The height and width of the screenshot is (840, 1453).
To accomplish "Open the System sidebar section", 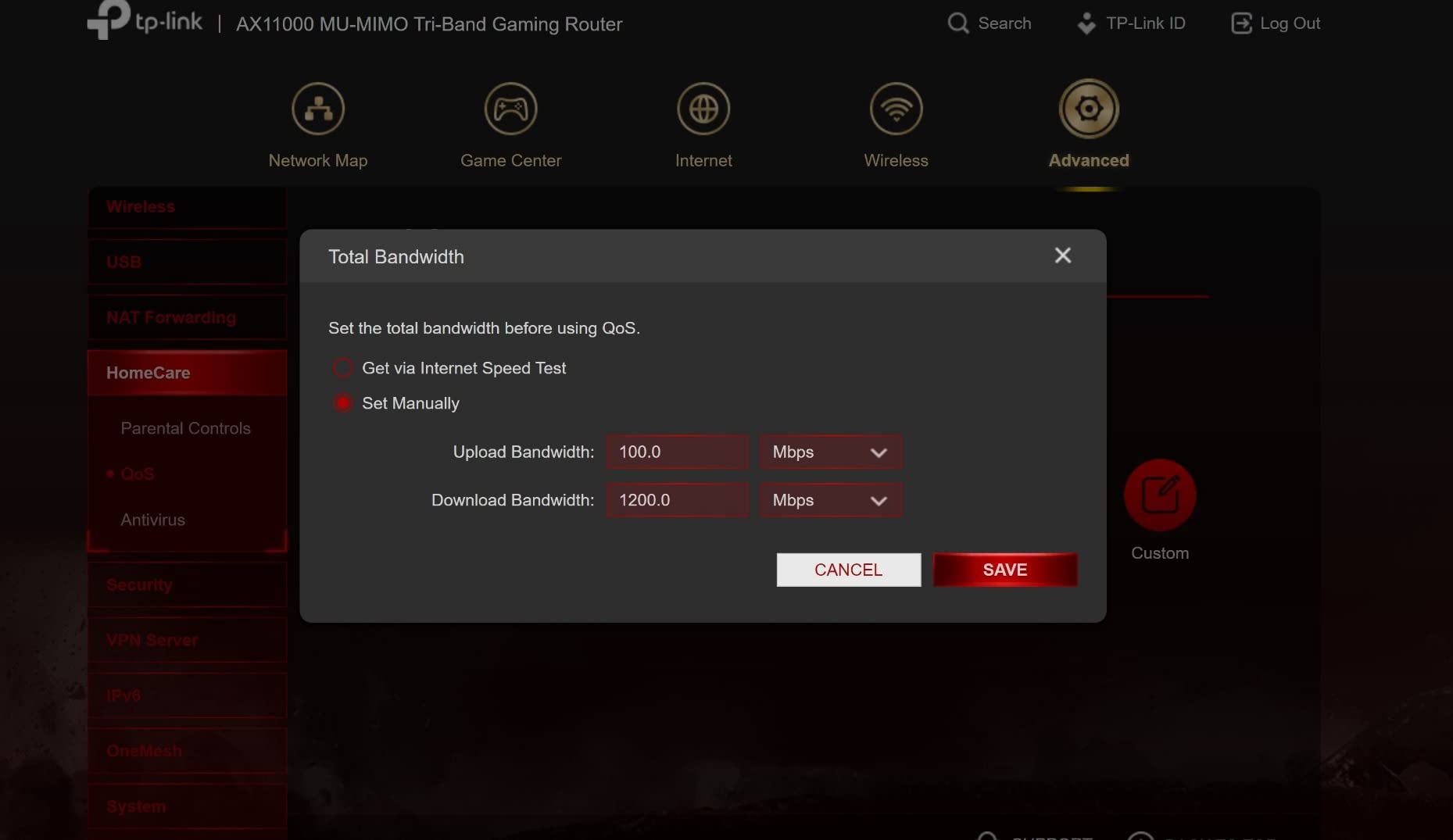I will coord(187,807).
